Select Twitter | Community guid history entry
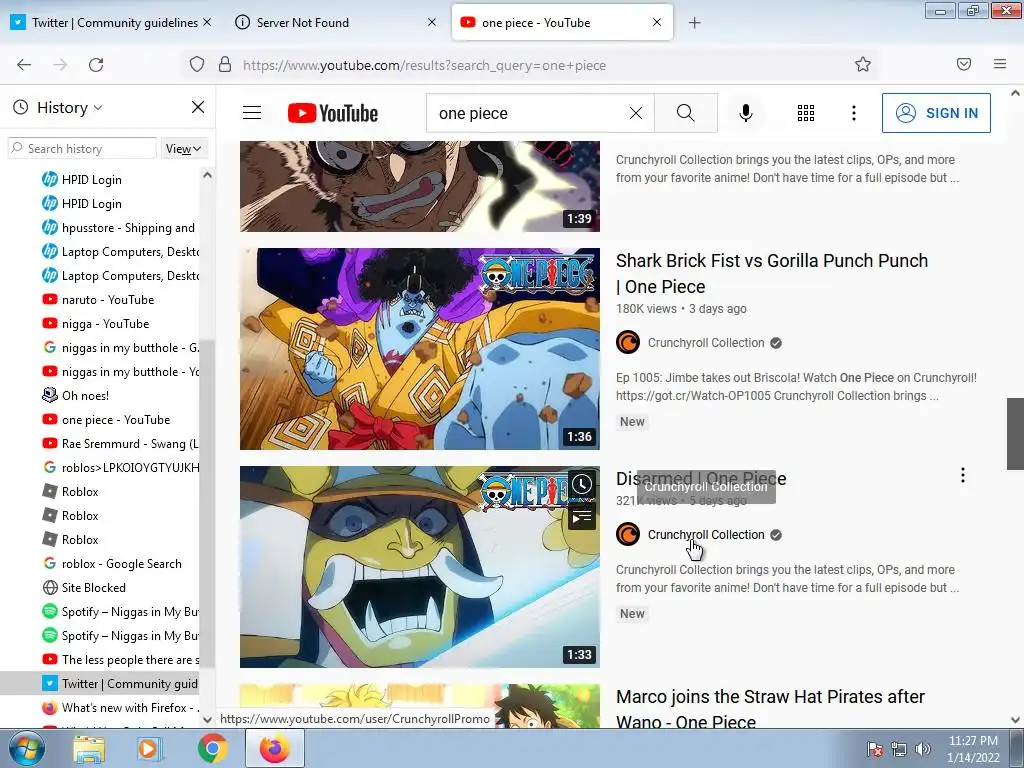 pos(120,684)
